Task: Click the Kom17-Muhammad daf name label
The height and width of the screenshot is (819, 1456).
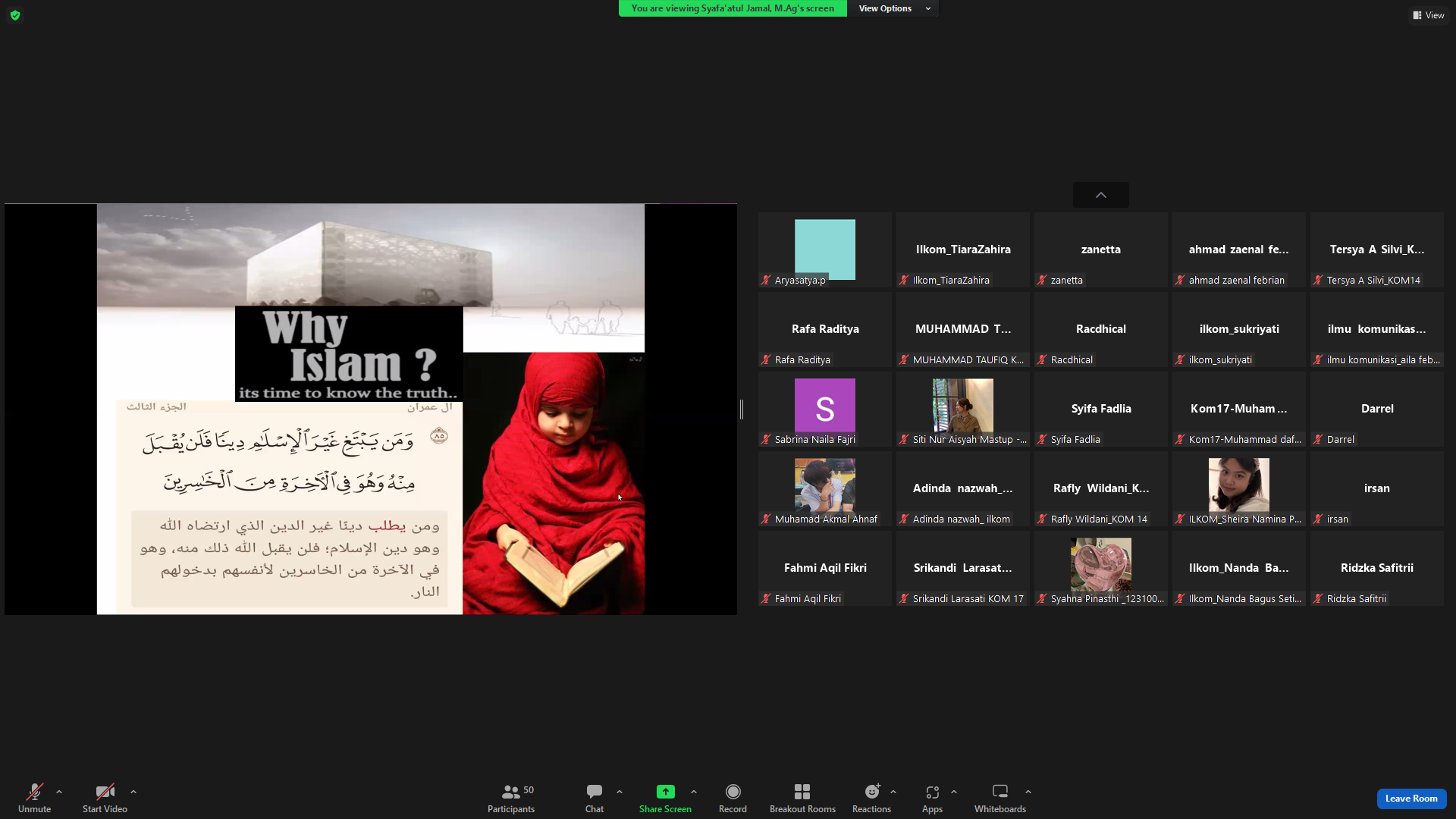Action: (x=1245, y=439)
